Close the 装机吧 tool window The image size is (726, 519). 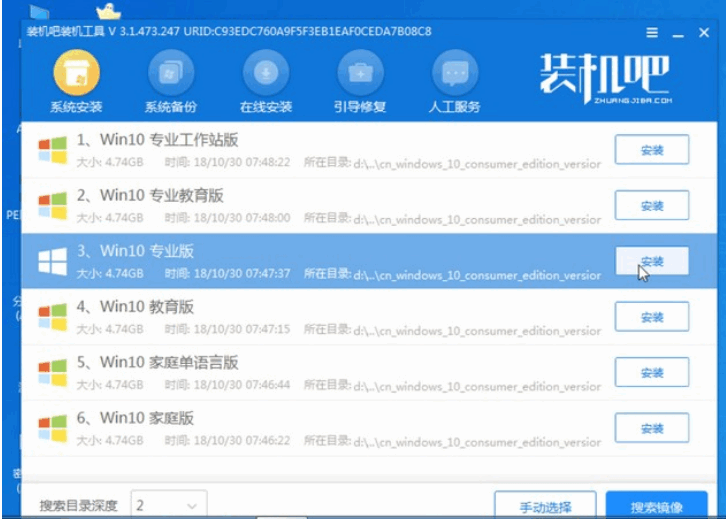coord(704,32)
